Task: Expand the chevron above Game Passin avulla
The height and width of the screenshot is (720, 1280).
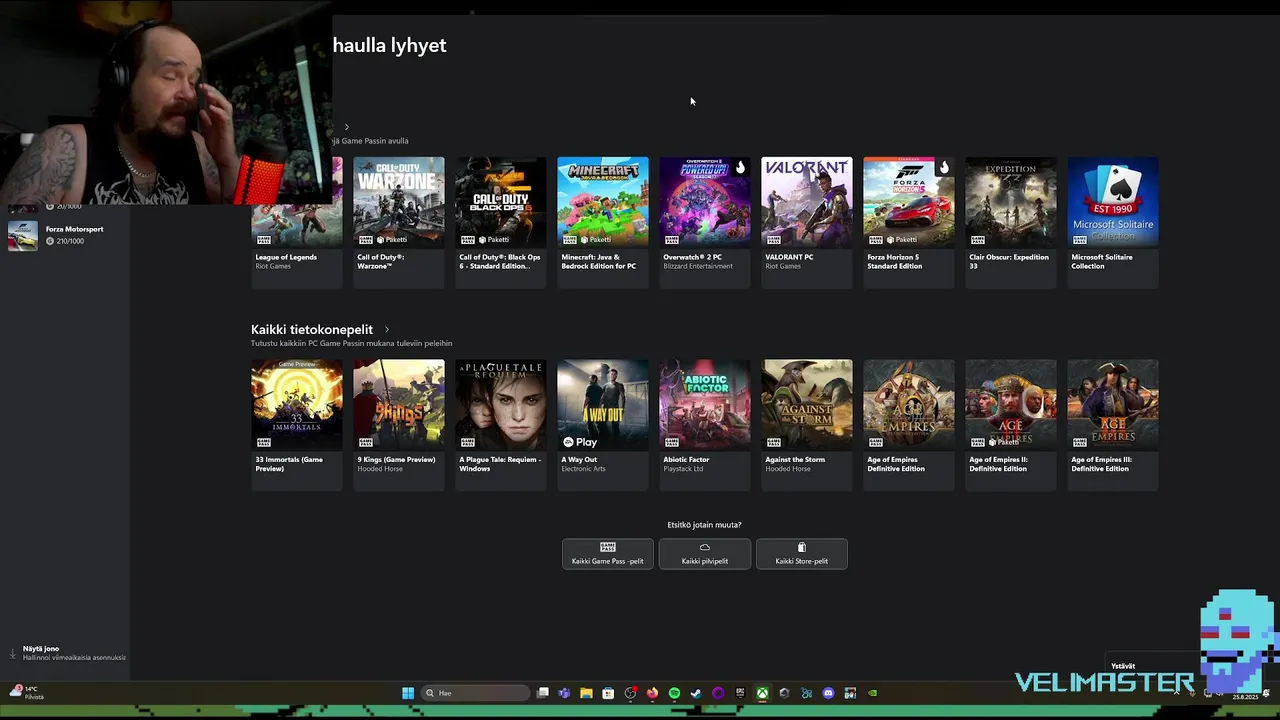Action: point(347,127)
